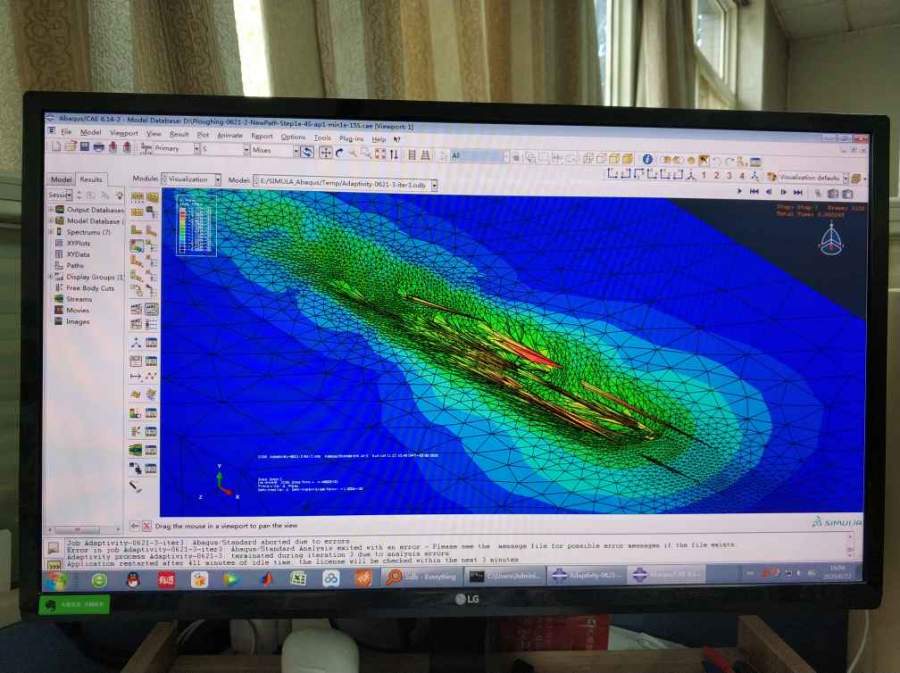
Task: Open the S output variable dropdown
Action: (246, 150)
